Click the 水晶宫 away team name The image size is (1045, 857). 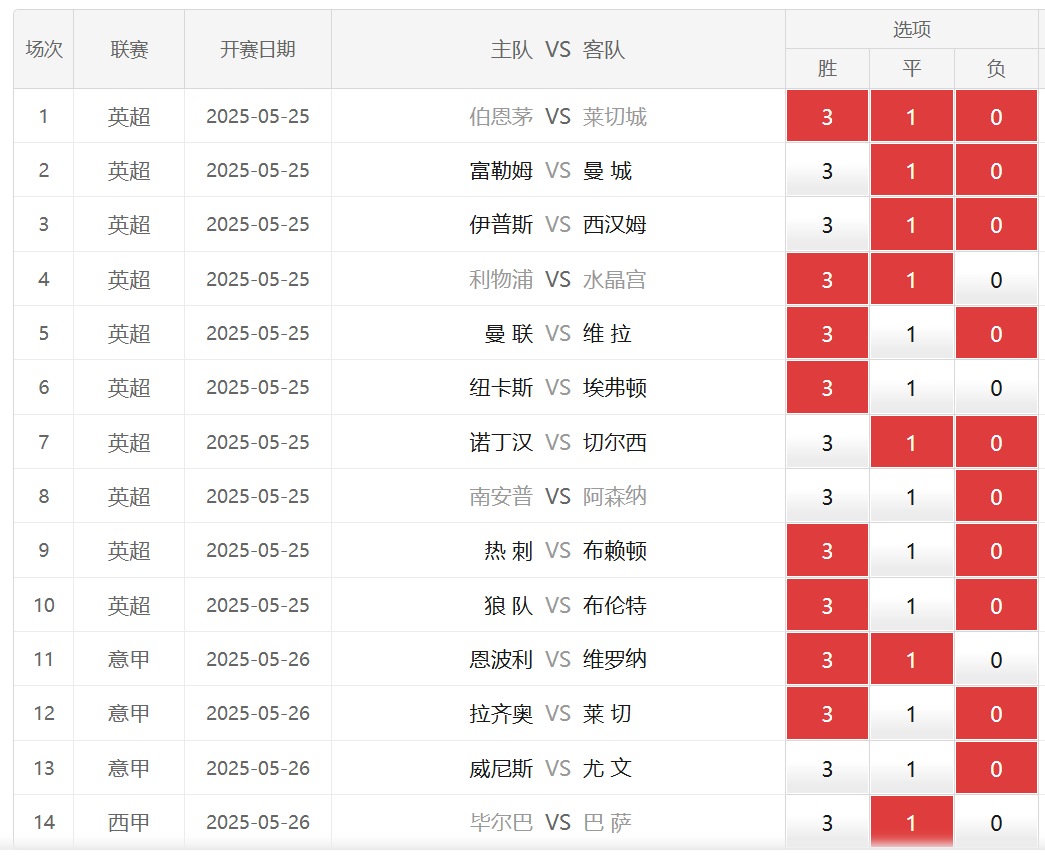coord(614,279)
